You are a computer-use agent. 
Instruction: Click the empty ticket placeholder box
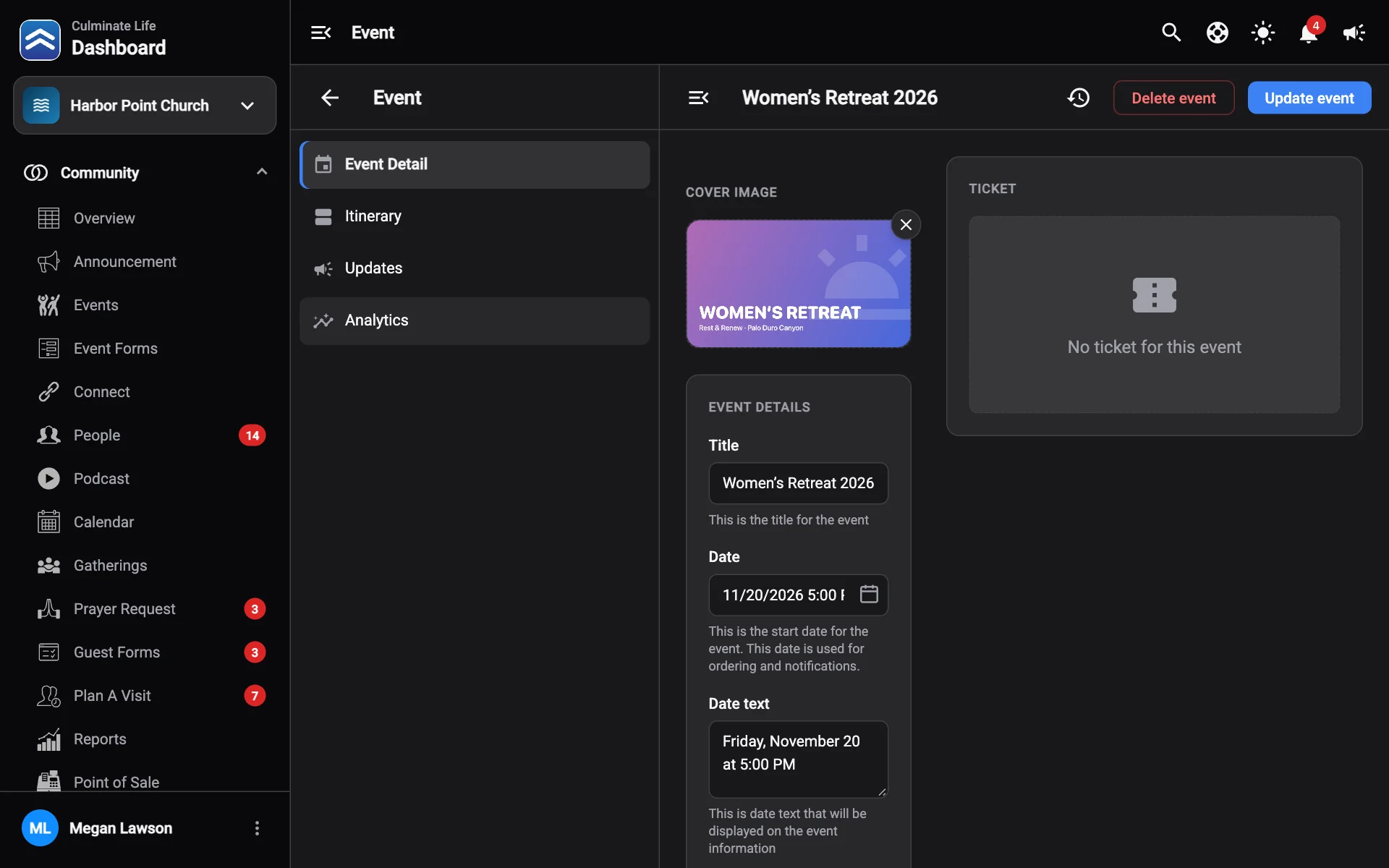pos(1154,315)
